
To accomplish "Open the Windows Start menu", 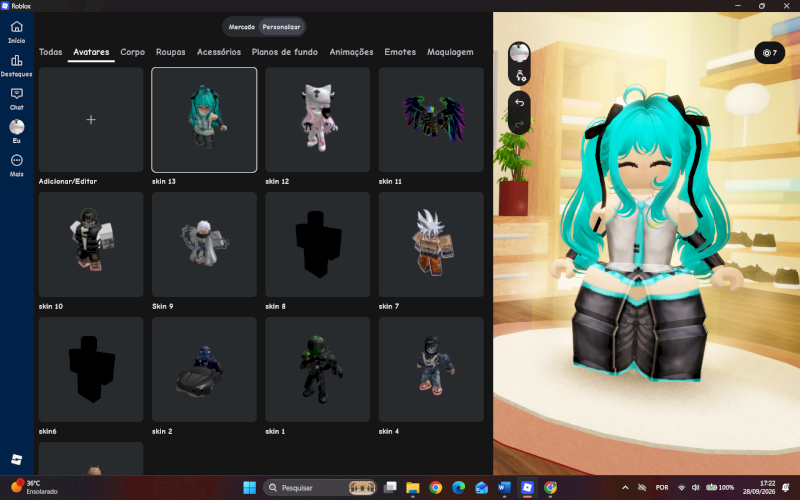I will click(249, 488).
